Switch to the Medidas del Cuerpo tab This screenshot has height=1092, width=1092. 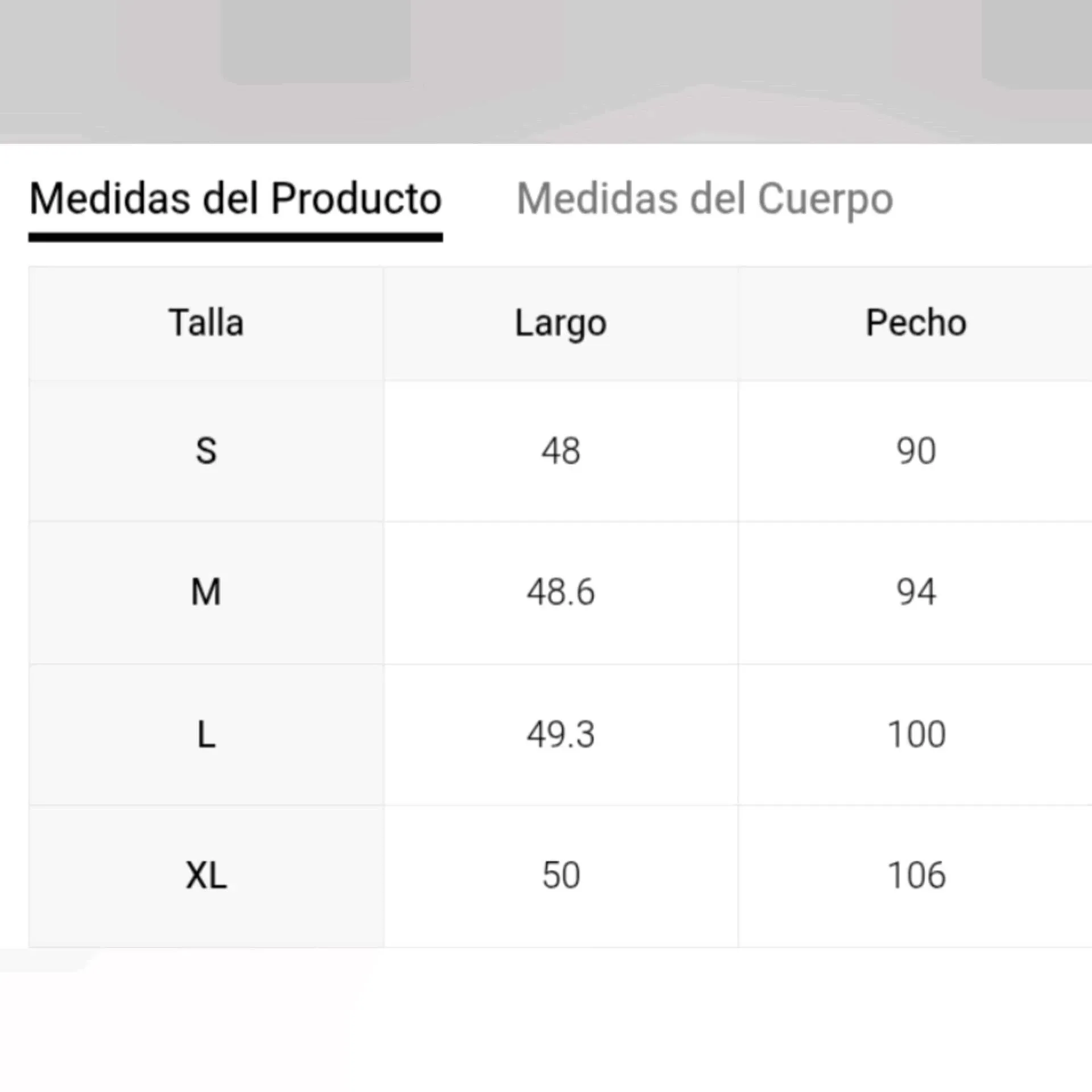705,199
